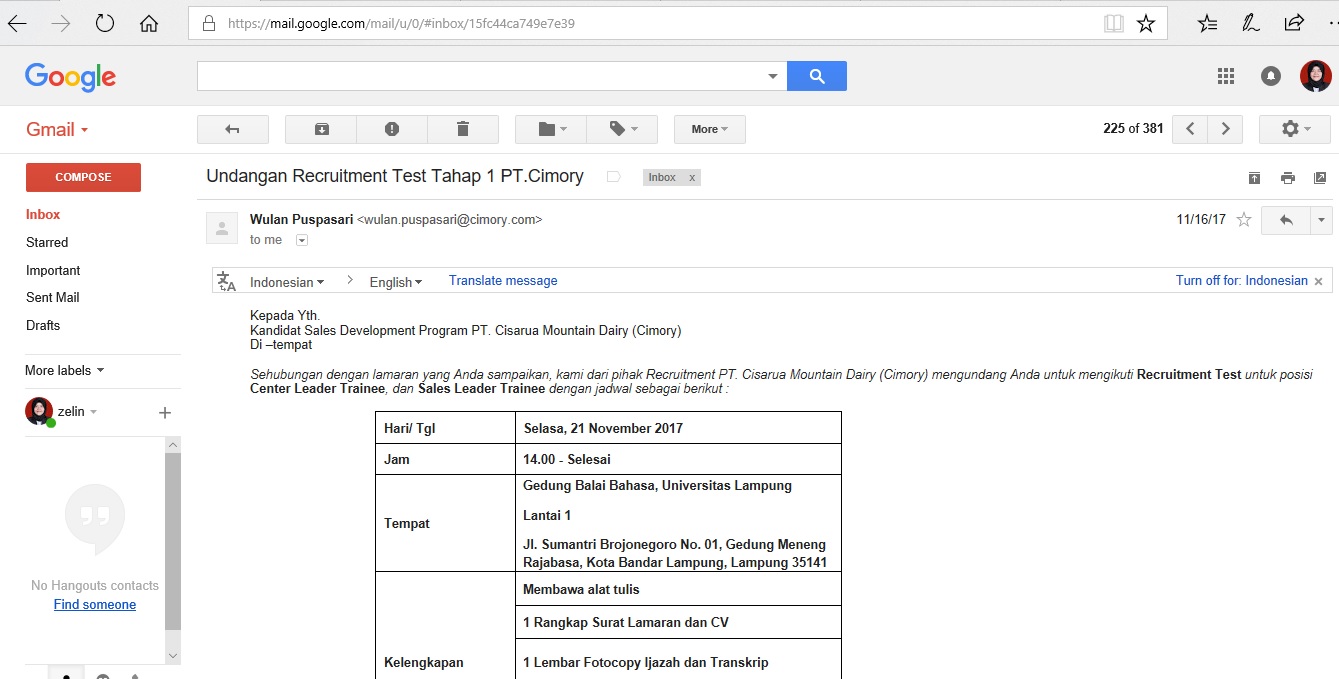Show details arrow next to 'to me'
Viewport: 1339px width, 679px height.
tap(302, 240)
